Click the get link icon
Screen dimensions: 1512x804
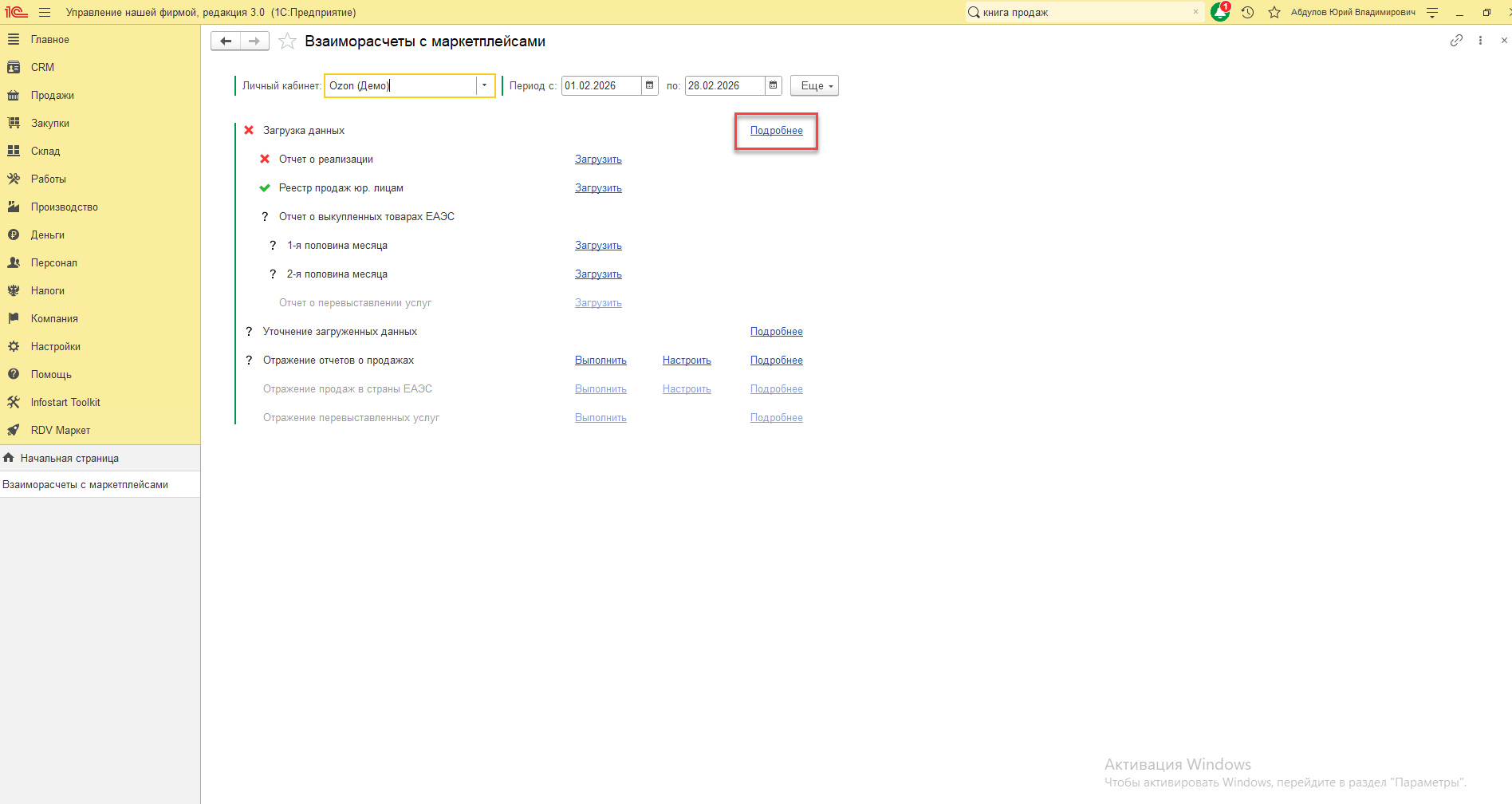[1456, 41]
